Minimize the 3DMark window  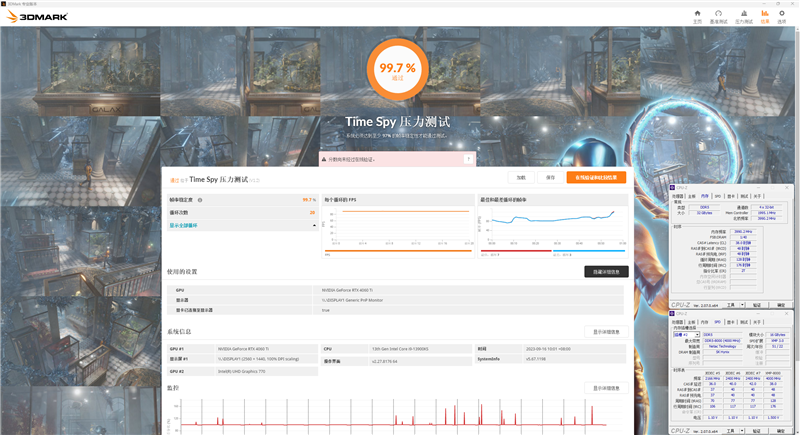(x=765, y=4)
